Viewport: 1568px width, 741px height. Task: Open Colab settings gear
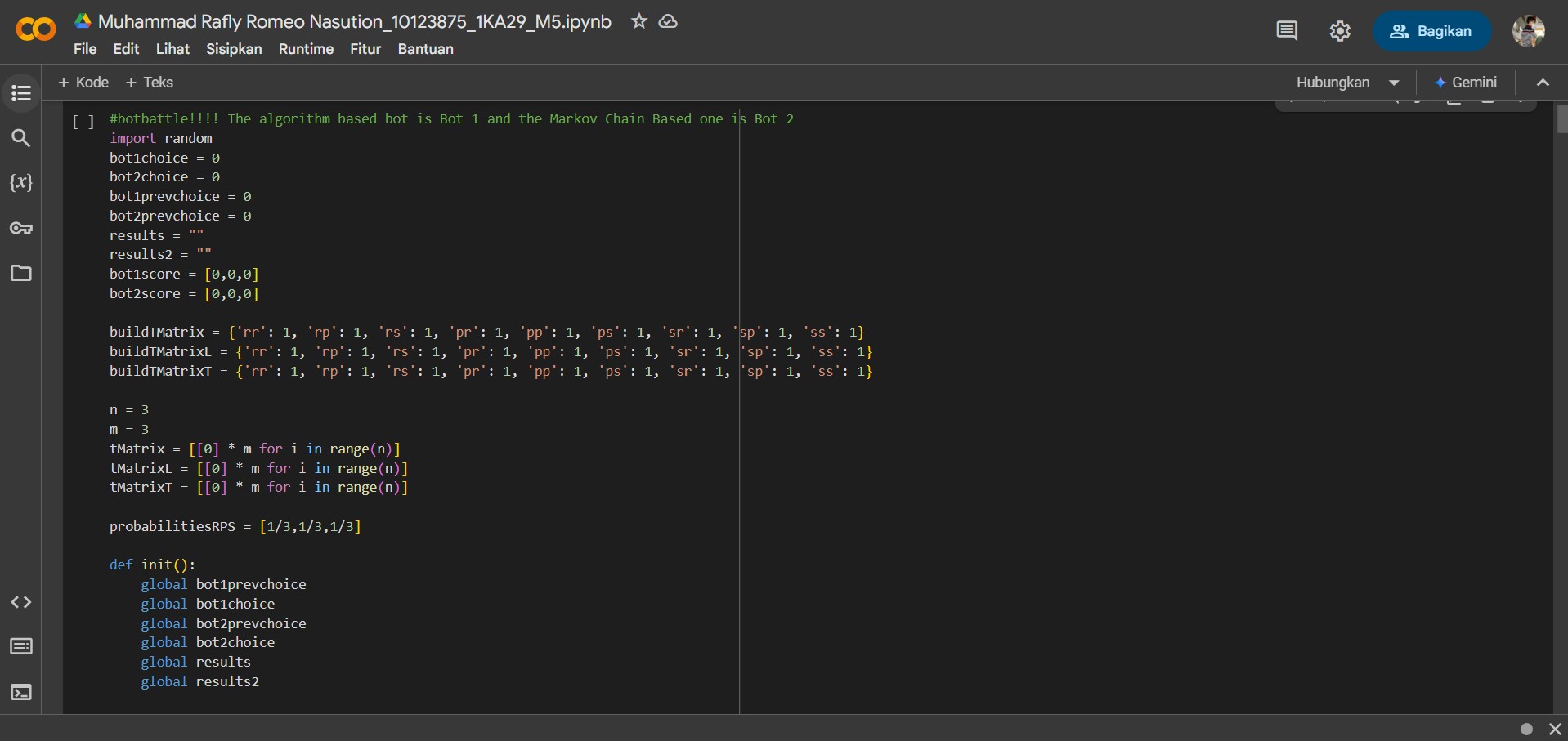1339,31
